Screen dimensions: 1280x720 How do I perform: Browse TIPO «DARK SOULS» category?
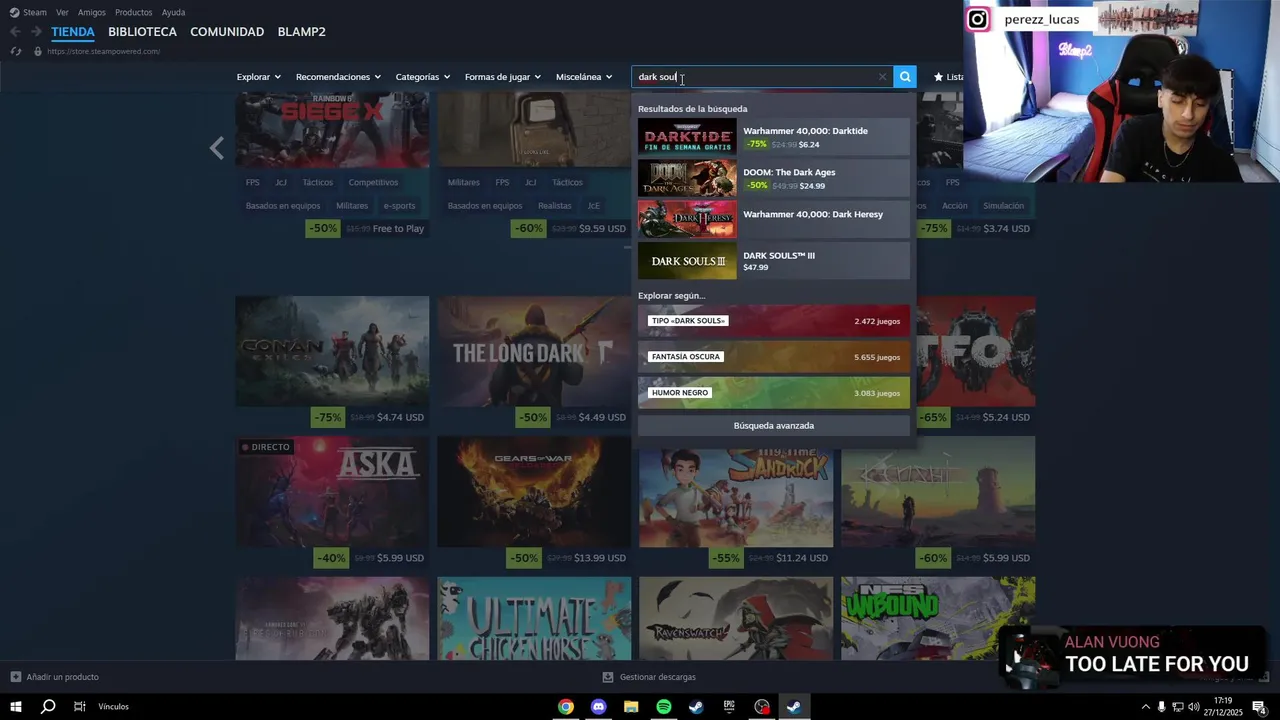(774, 321)
